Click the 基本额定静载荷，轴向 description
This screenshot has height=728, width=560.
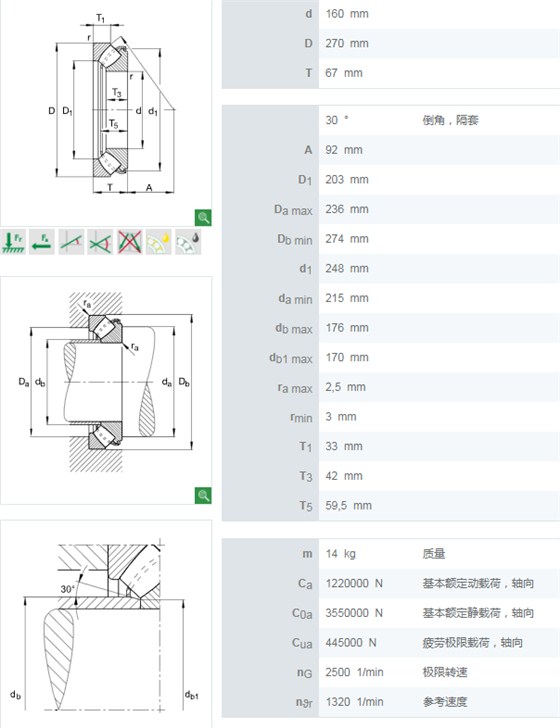coord(478,613)
